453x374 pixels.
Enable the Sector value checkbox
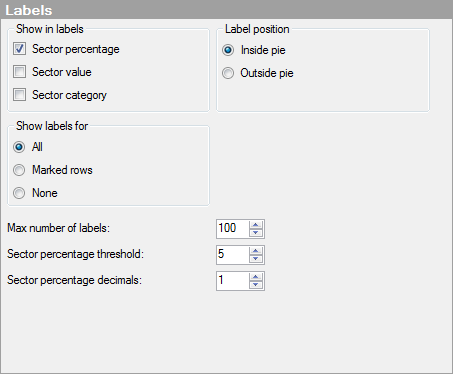pyautogui.click(x=19, y=72)
